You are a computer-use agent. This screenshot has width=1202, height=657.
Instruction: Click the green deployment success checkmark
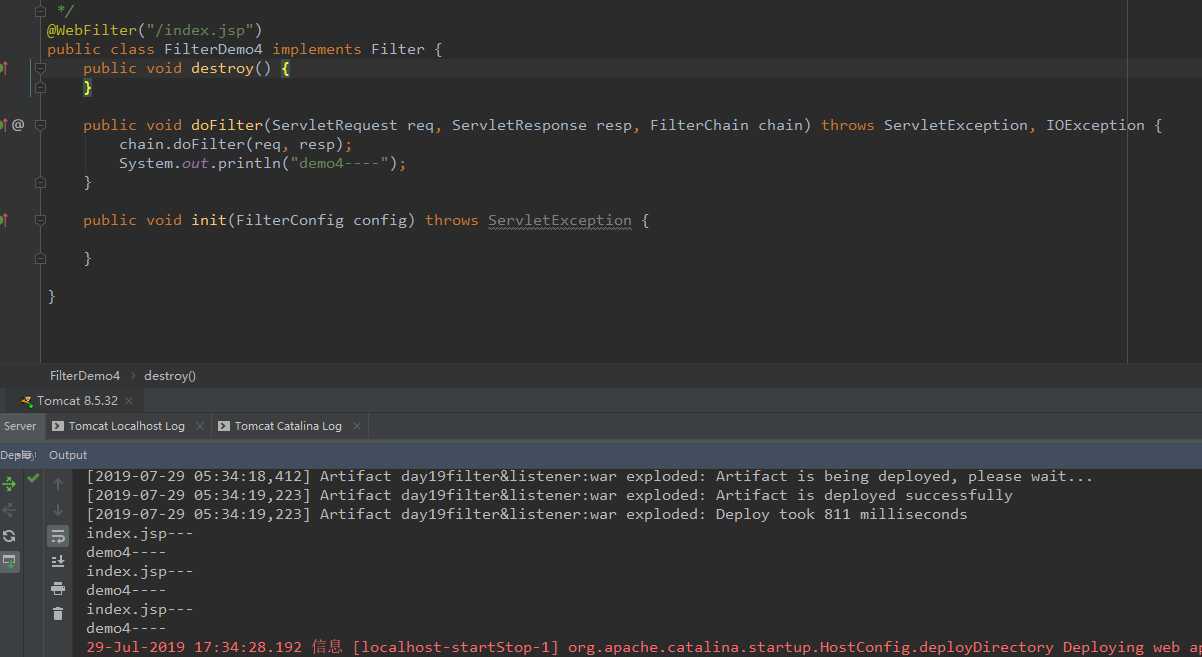(33, 479)
